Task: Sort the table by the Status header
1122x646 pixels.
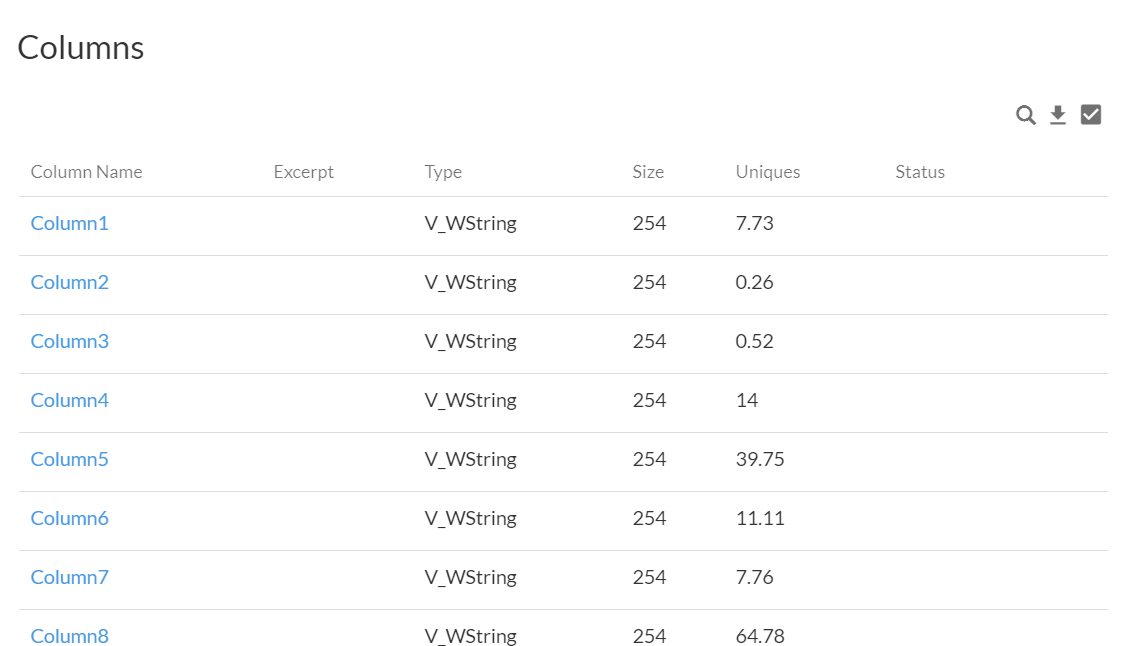Action: tap(919, 171)
